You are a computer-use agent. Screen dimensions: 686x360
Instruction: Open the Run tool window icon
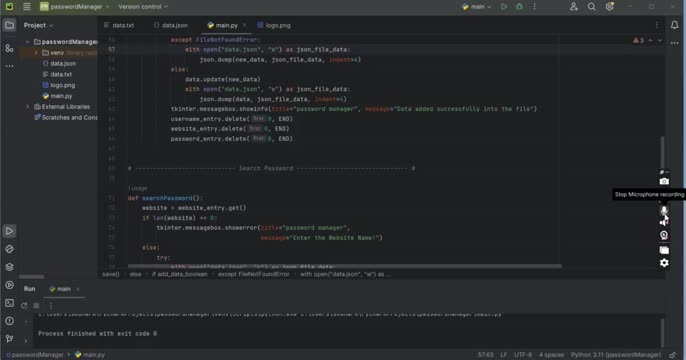click(x=9, y=231)
